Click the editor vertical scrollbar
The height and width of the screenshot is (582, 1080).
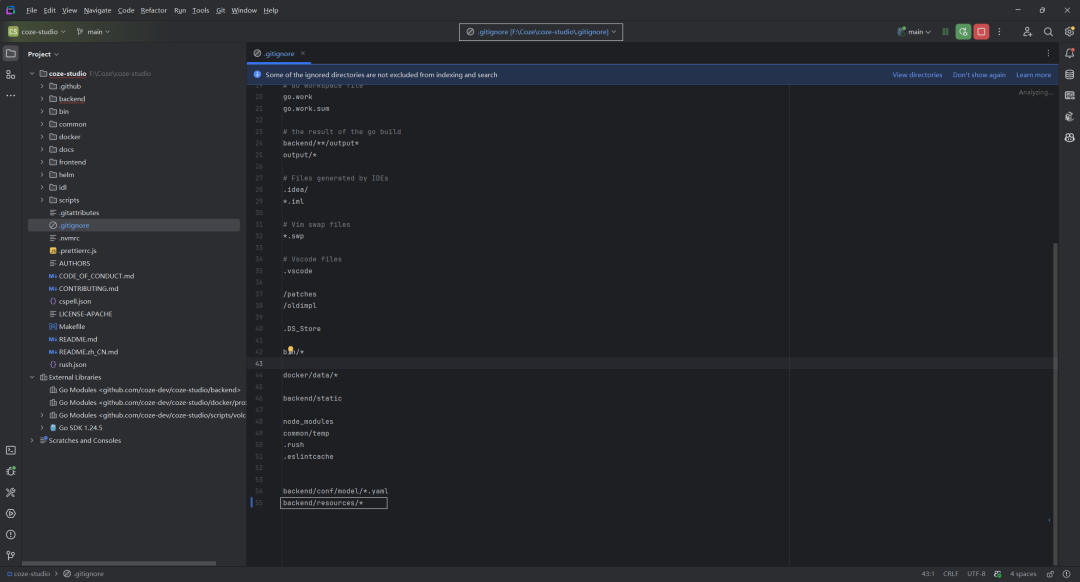1055,404
